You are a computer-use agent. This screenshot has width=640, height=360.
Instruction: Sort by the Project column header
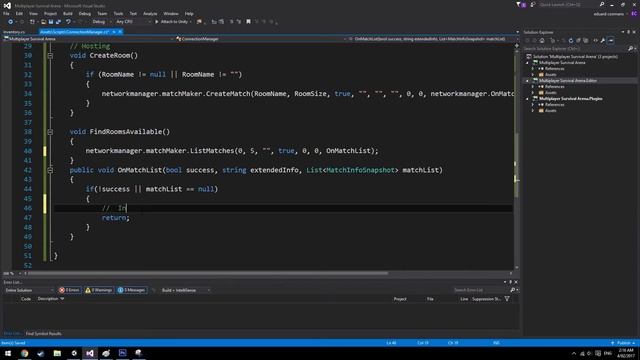coord(400,299)
